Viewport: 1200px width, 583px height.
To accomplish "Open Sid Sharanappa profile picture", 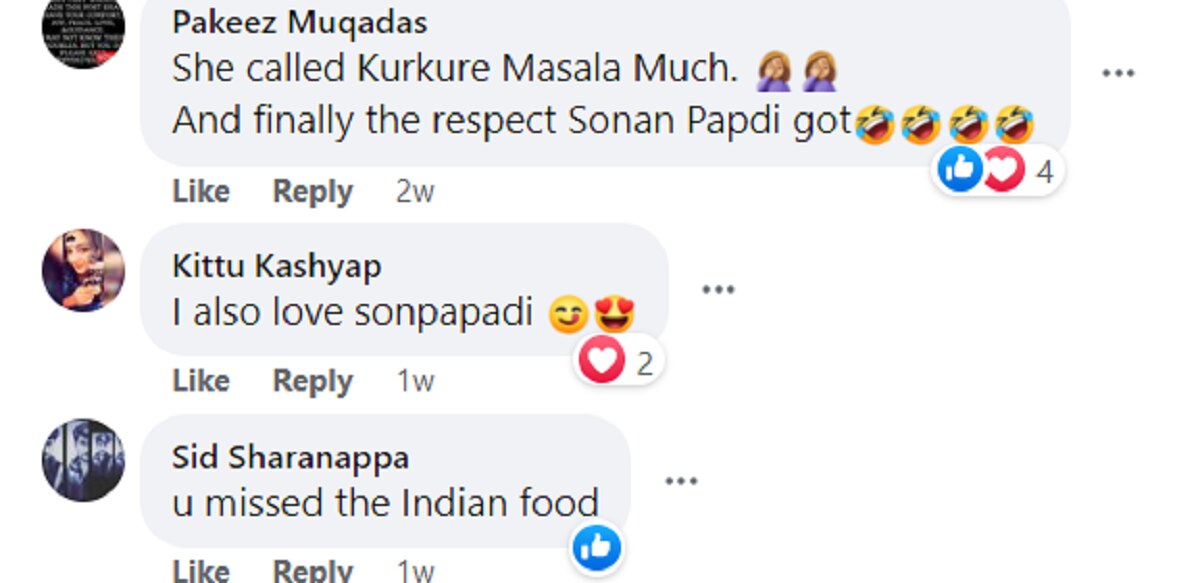I will coord(83,460).
